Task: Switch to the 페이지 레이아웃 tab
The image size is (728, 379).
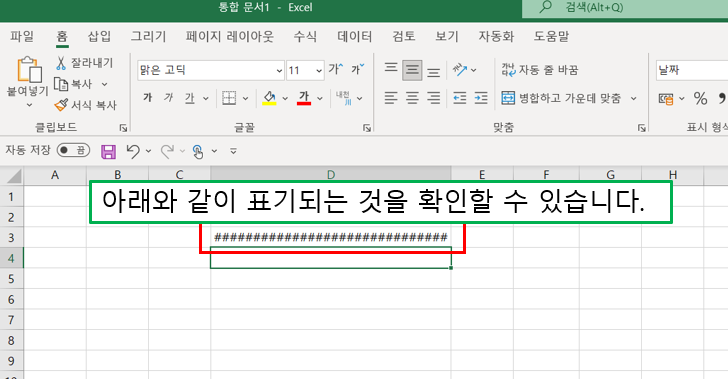Action: [229, 36]
